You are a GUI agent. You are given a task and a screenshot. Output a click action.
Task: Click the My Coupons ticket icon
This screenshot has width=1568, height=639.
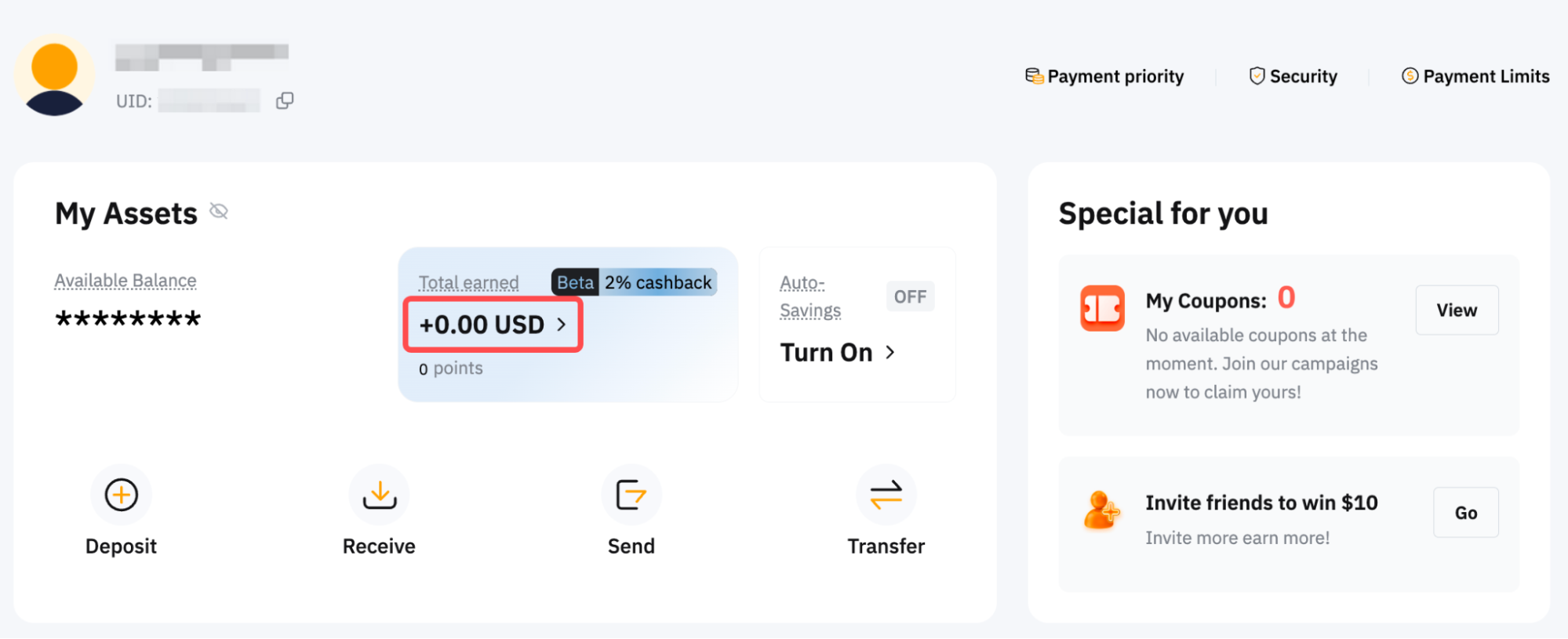click(1102, 308)
